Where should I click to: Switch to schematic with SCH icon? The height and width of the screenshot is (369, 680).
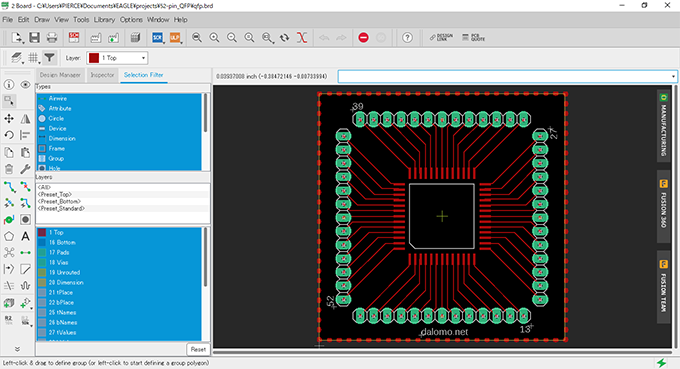[74, 38]
